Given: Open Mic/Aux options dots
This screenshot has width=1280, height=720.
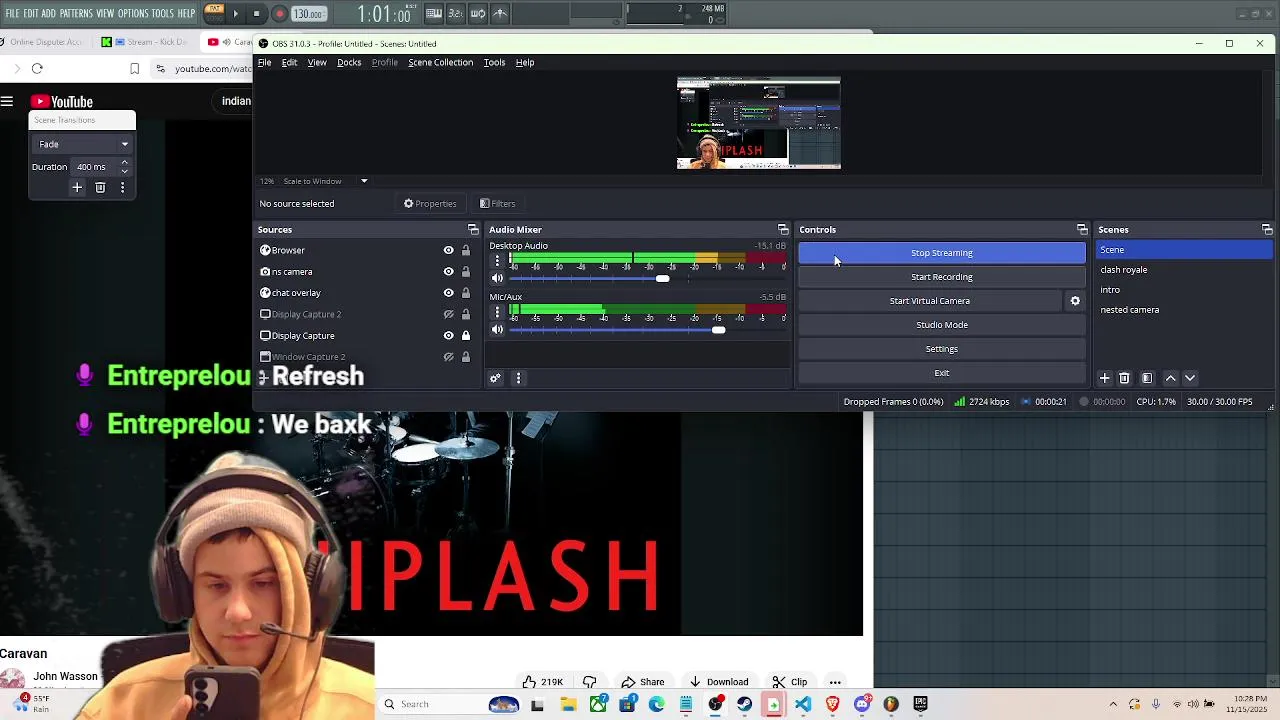Looking at the screenshot, I should pyautogui.click(x=497, y=312).
